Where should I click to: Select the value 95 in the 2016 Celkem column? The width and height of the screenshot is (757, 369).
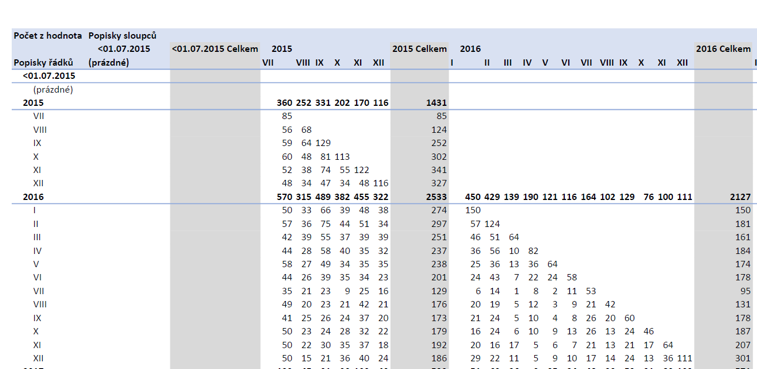click(x=745, y=291)
